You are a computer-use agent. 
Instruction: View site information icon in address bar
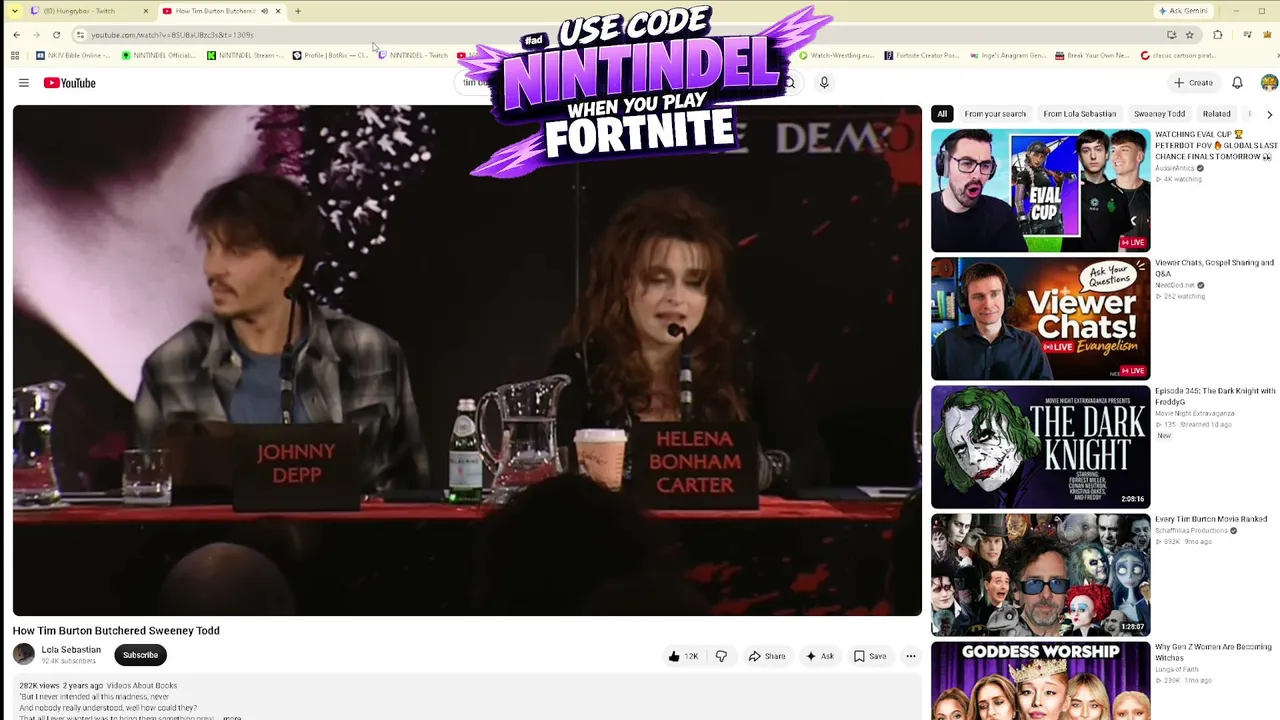tap(80, 35)
